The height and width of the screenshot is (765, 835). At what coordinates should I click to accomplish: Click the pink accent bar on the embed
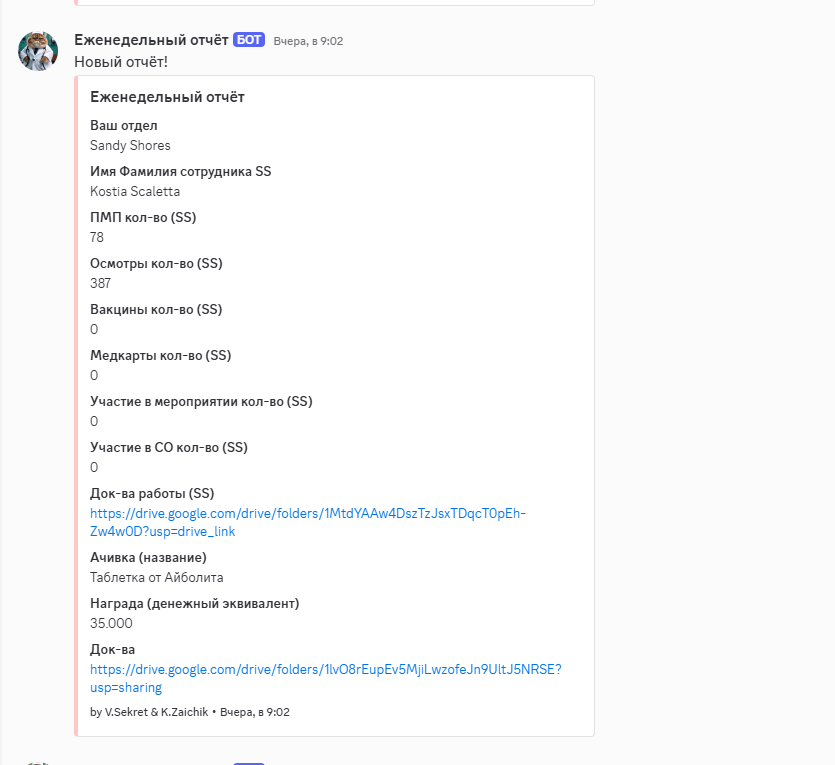76,400
